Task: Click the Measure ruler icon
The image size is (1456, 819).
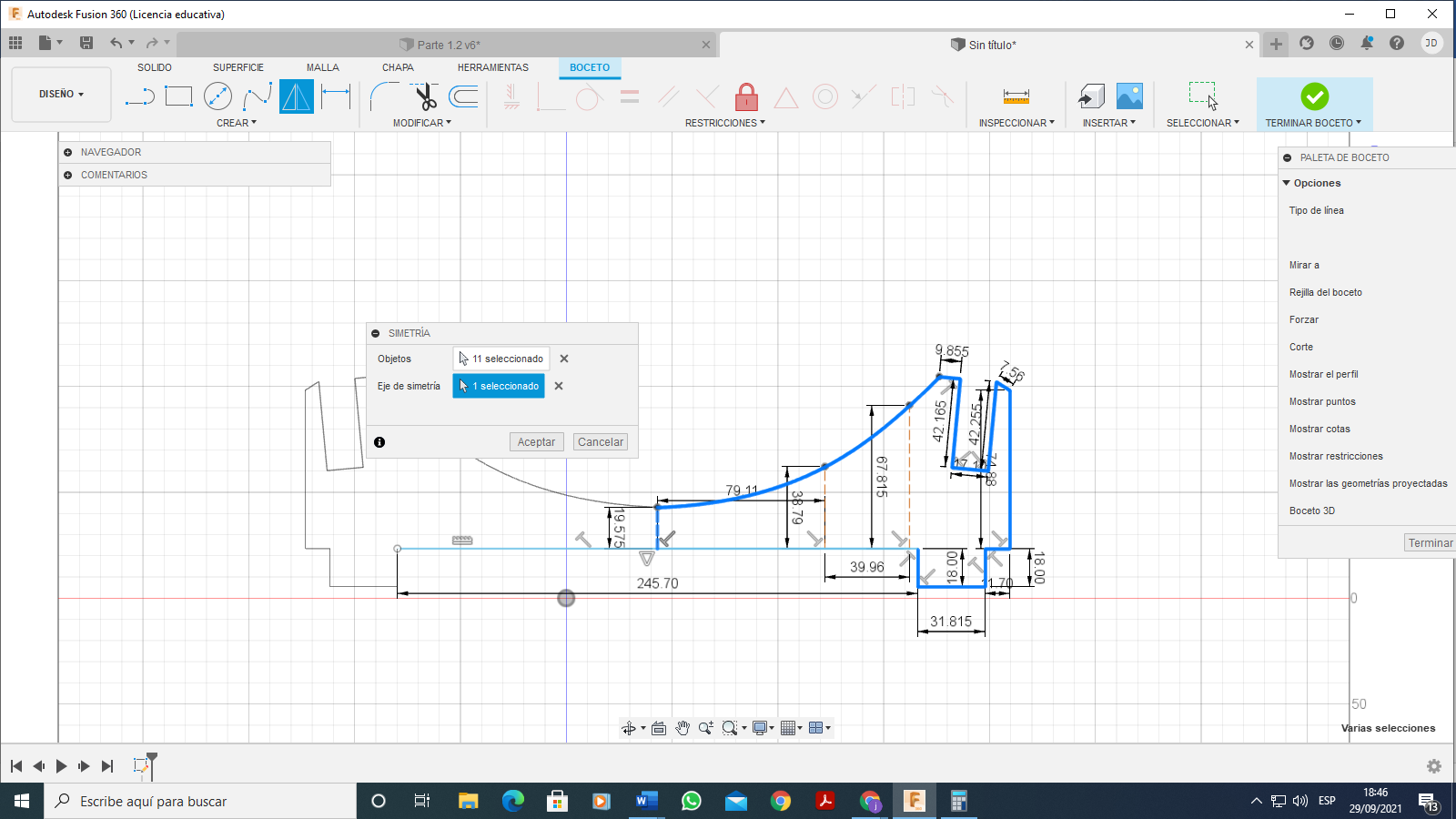Action: coord(1016,96)
